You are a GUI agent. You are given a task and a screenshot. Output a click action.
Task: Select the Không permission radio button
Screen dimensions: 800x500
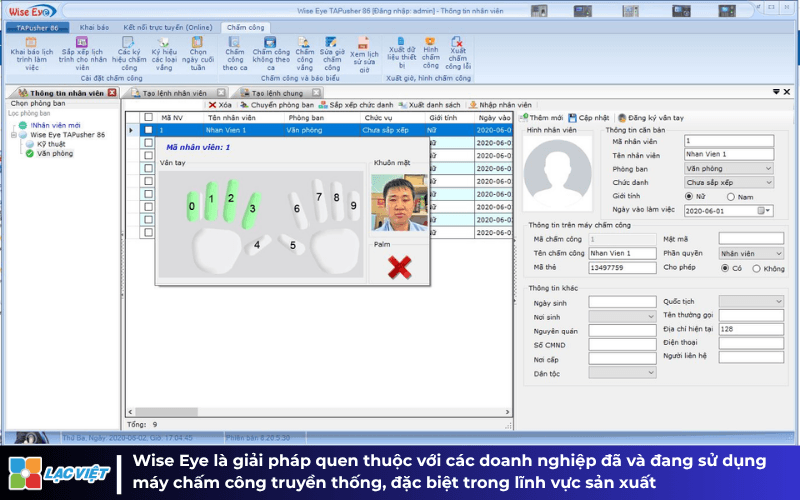756,268
